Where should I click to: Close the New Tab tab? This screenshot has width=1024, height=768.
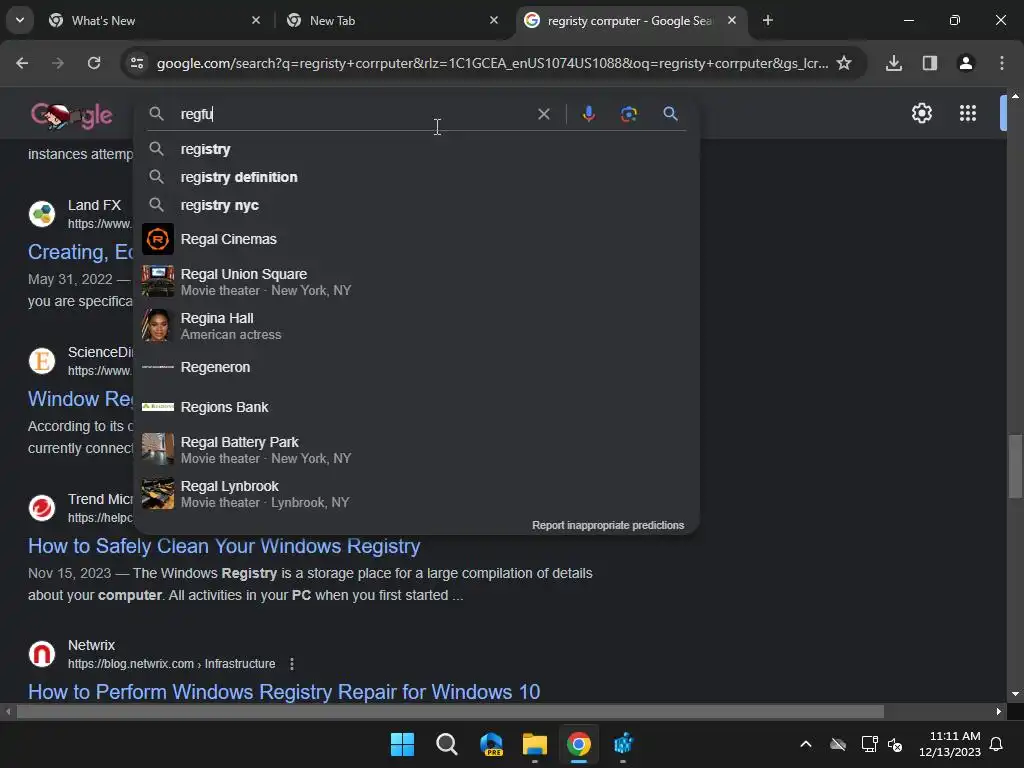(x=494, y=20)
